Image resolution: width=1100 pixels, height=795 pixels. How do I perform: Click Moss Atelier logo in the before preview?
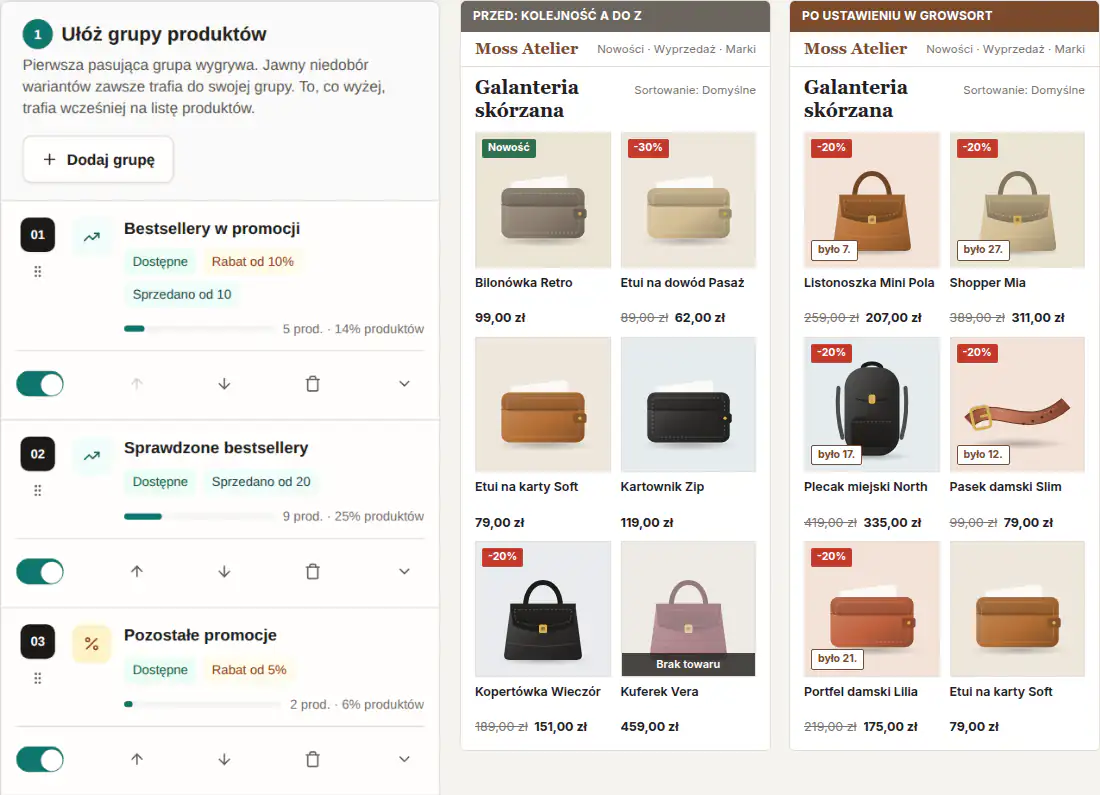coord(526,48)
